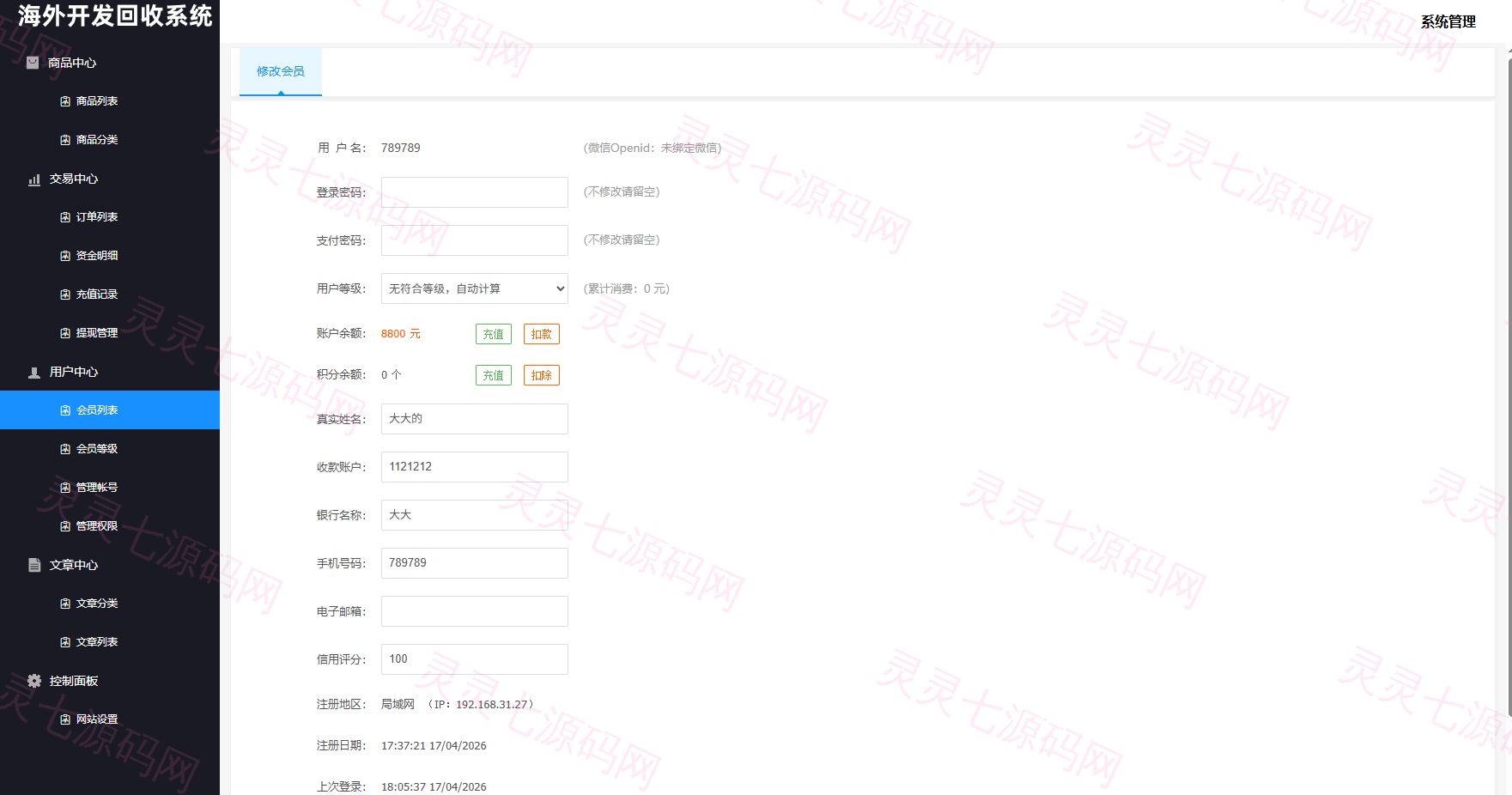Click the 控制面板 gear icon
This screenshot has height=795, width=1512.
34,681
